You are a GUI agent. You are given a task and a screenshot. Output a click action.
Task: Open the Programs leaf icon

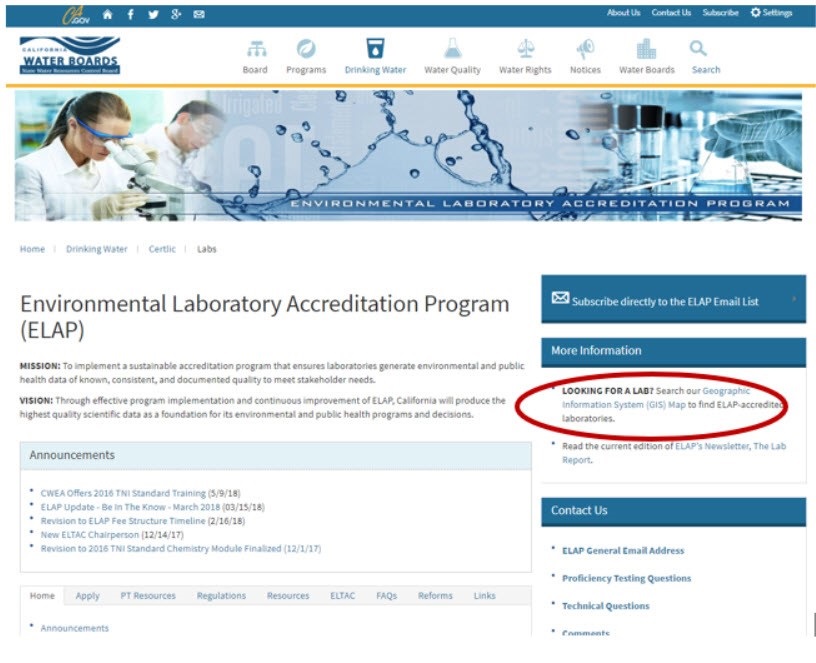pyautogui.click(x=306, y=49)
